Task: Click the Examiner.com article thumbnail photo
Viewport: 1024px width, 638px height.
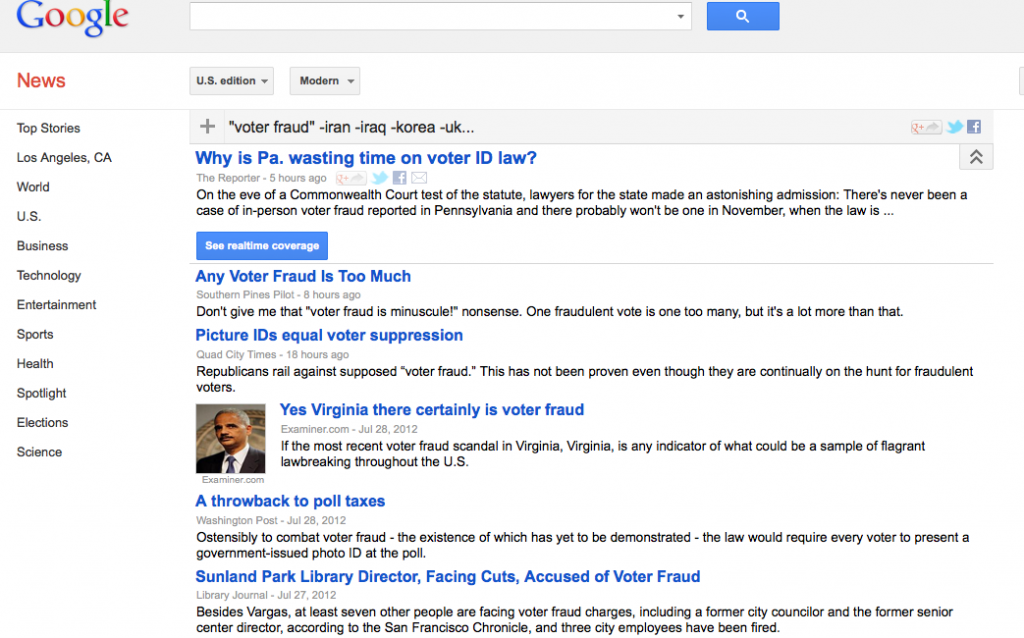Action: [231, 438]
